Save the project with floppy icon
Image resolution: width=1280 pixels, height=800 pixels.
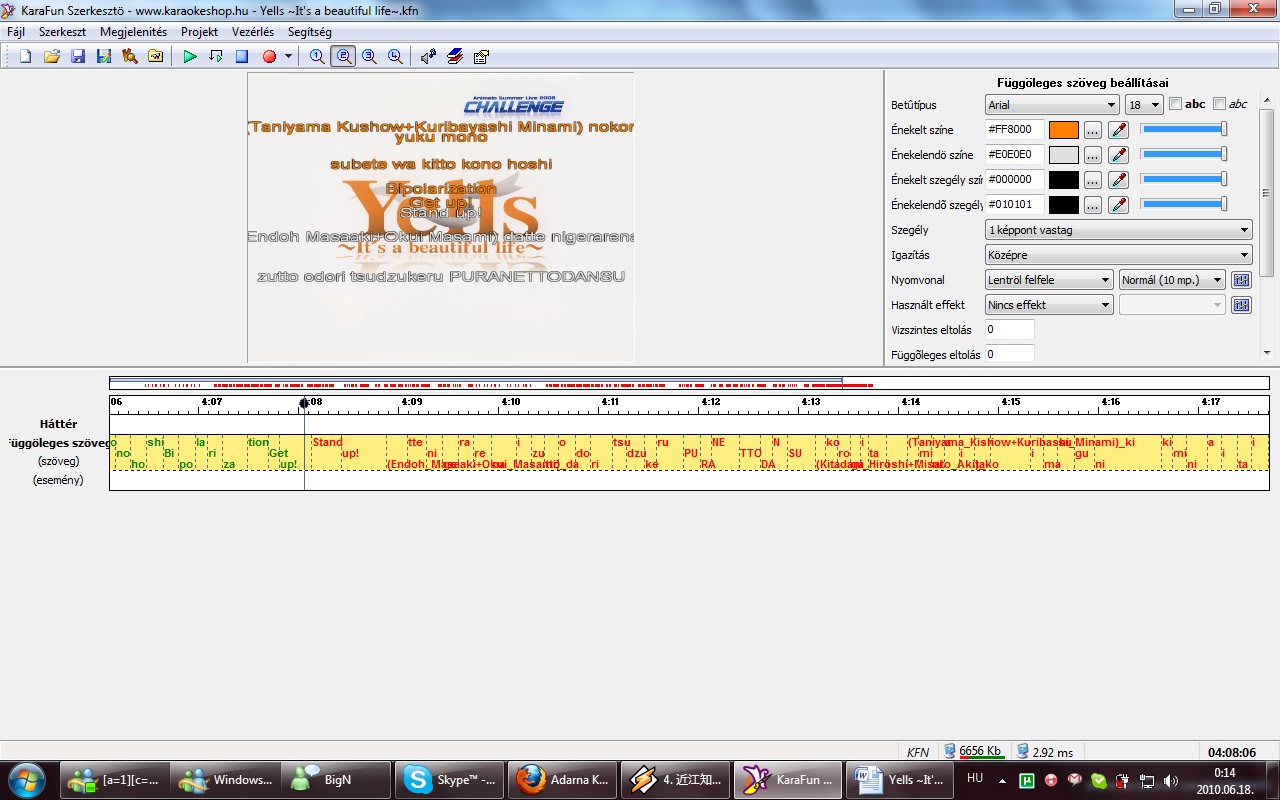click(78, 57)
